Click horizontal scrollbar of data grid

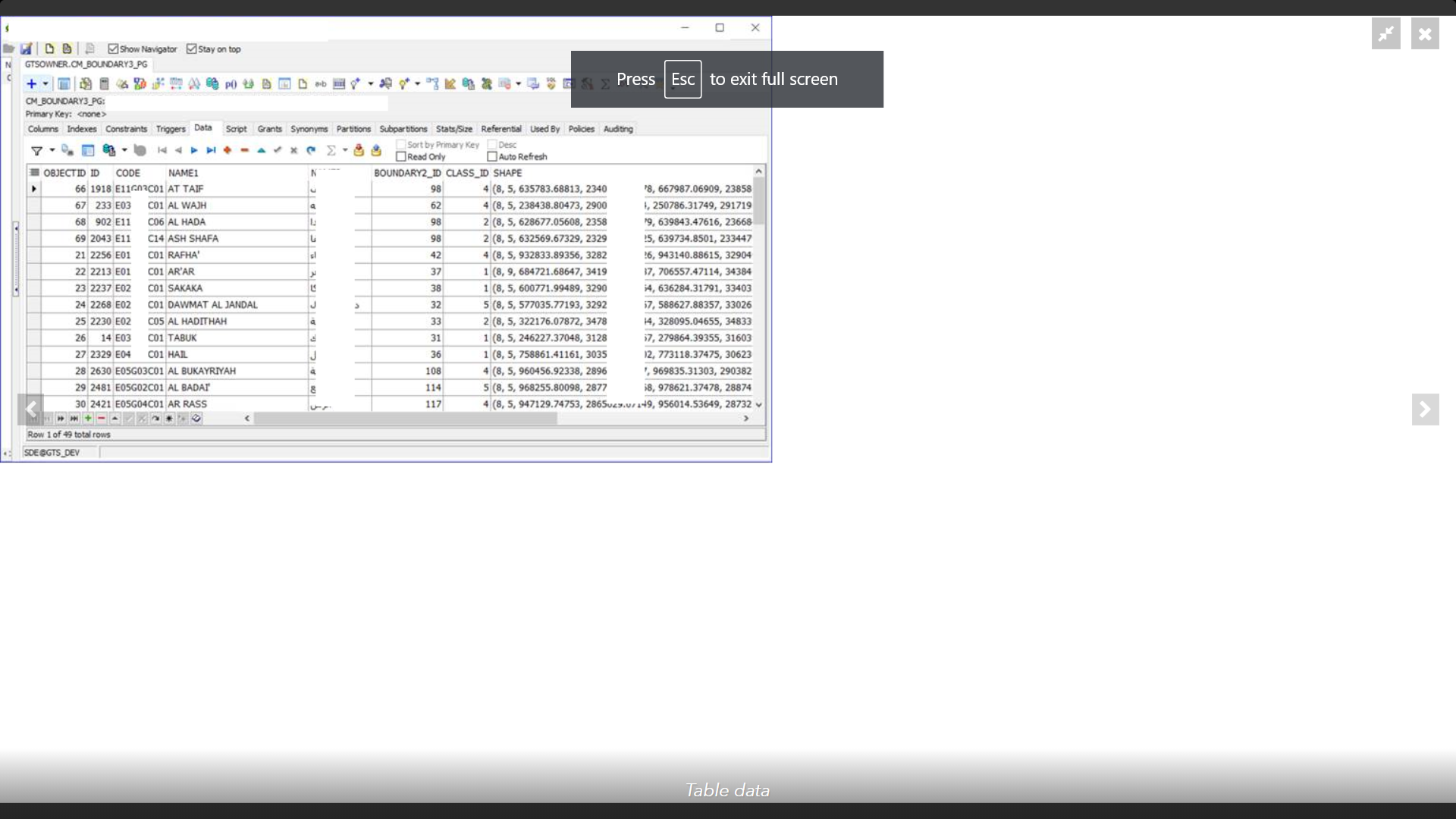coord(406,419)
